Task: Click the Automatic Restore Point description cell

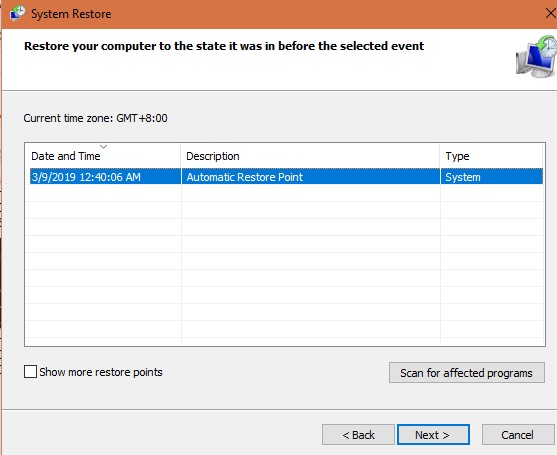Action: tap(310, 177)
